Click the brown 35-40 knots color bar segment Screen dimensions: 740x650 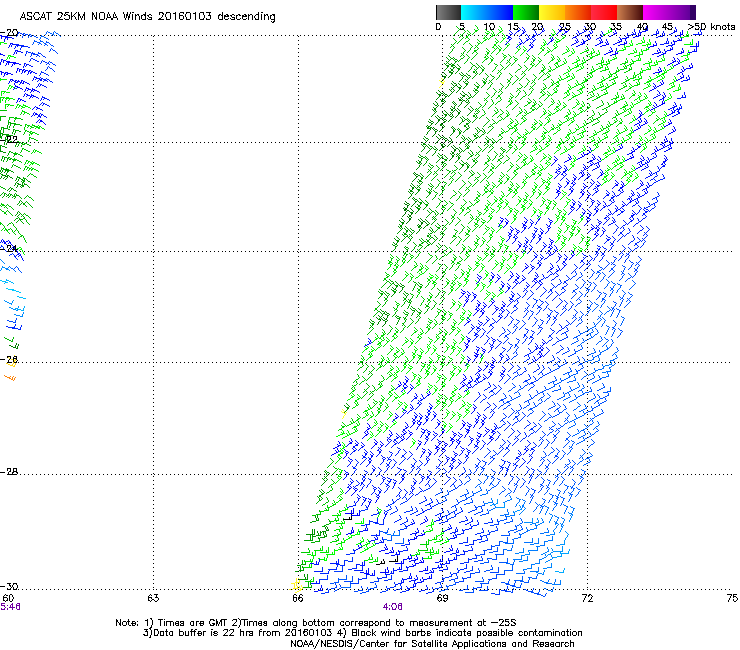tap(630, 12)
